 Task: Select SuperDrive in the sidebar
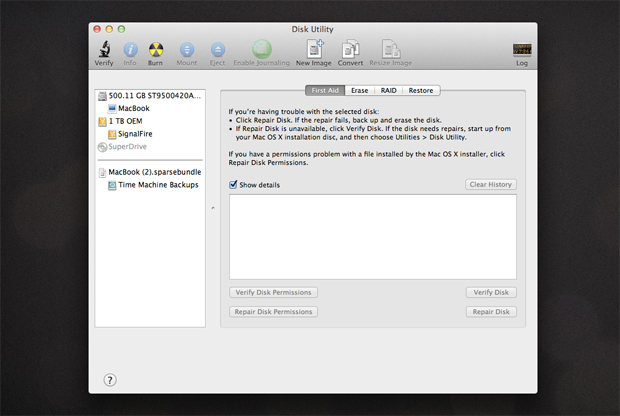click(150, 146)
